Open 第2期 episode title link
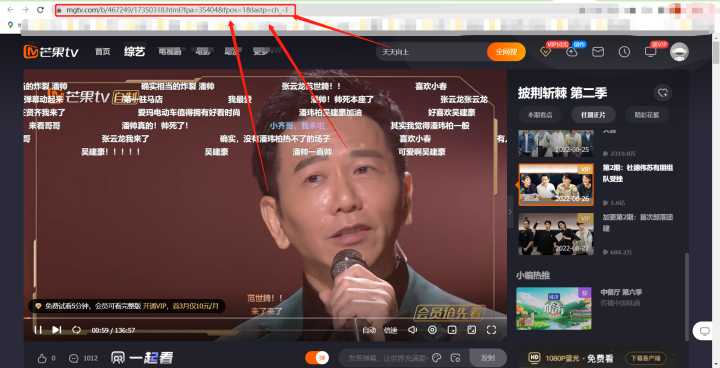The image size is (720, 368). (x=638, y=173)
